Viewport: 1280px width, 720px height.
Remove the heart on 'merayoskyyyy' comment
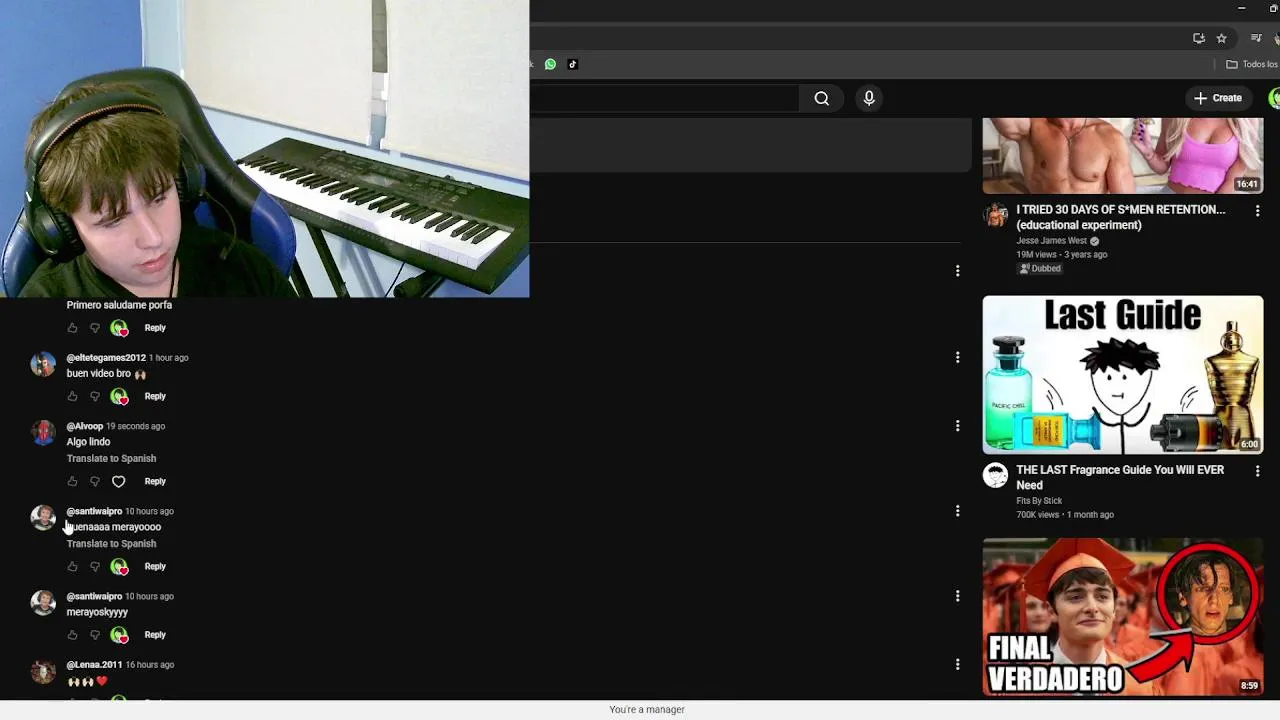[119, 634]
